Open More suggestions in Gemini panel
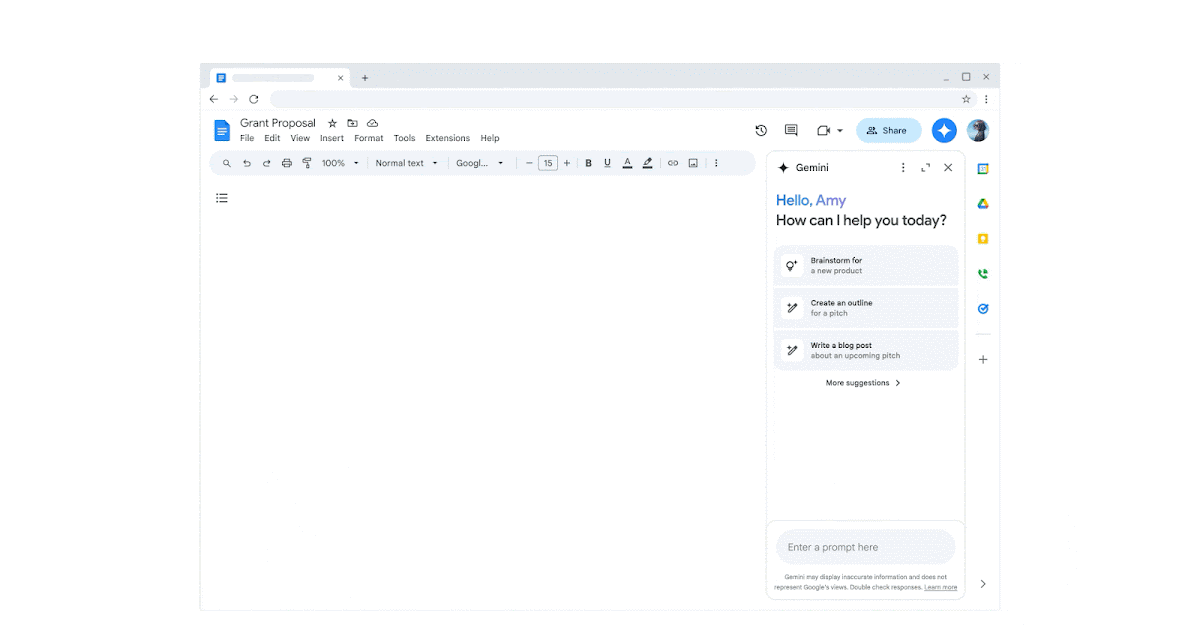The image size is (1200, 630). 862,383
